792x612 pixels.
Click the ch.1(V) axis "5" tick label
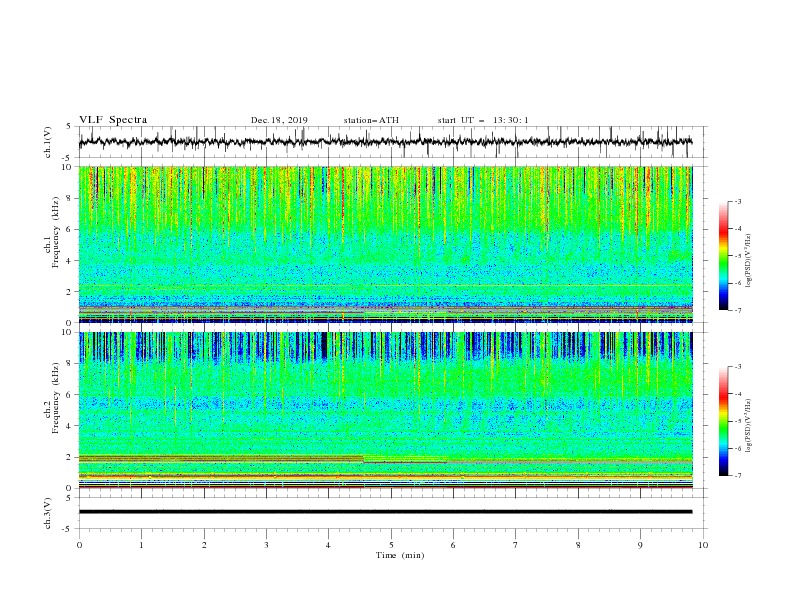click(x=70, y=126)
